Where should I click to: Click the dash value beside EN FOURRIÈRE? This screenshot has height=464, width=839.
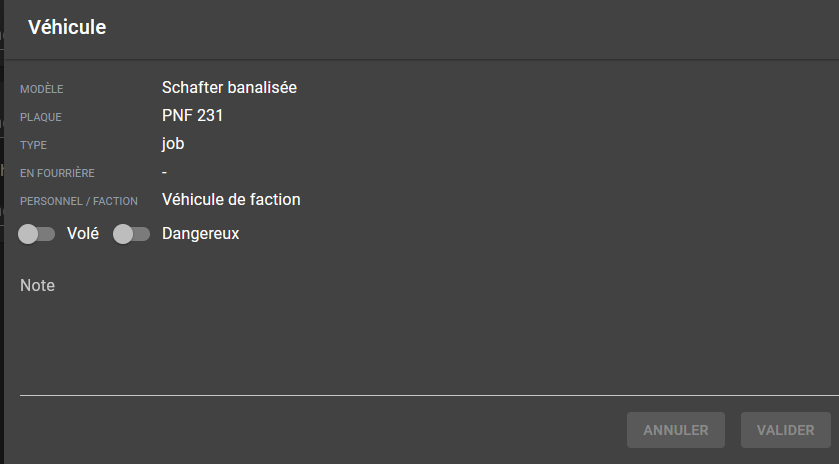pos(164,172)
